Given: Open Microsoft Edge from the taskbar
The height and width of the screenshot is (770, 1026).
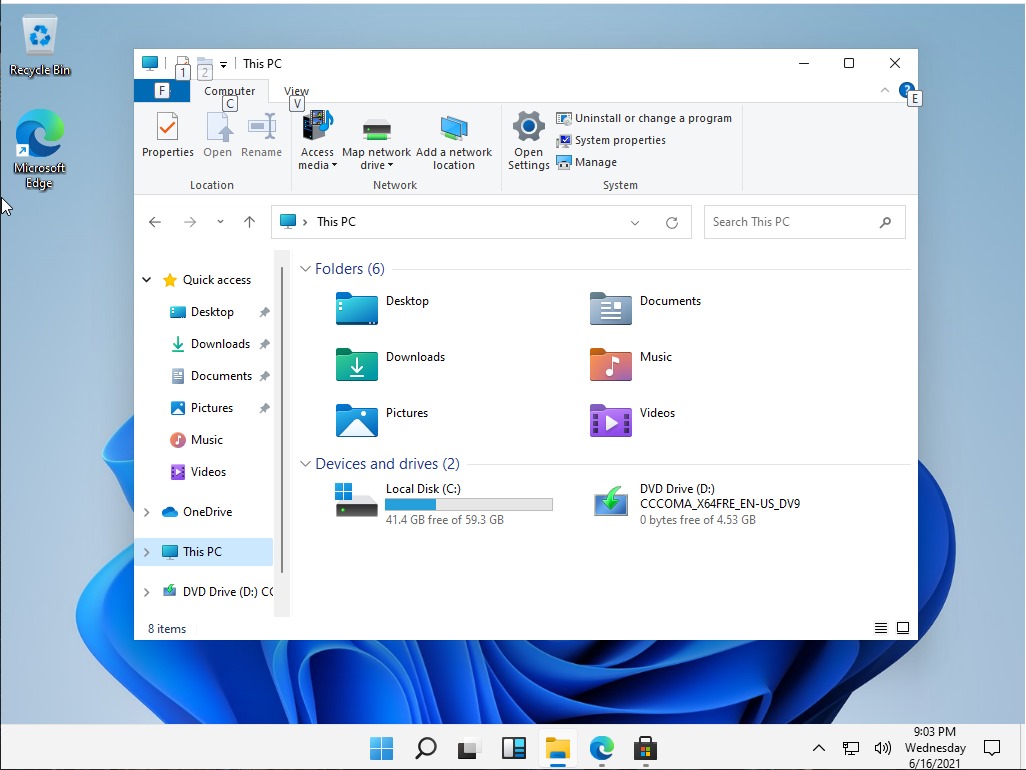Looking at the screenshot, I should (601, 748).
